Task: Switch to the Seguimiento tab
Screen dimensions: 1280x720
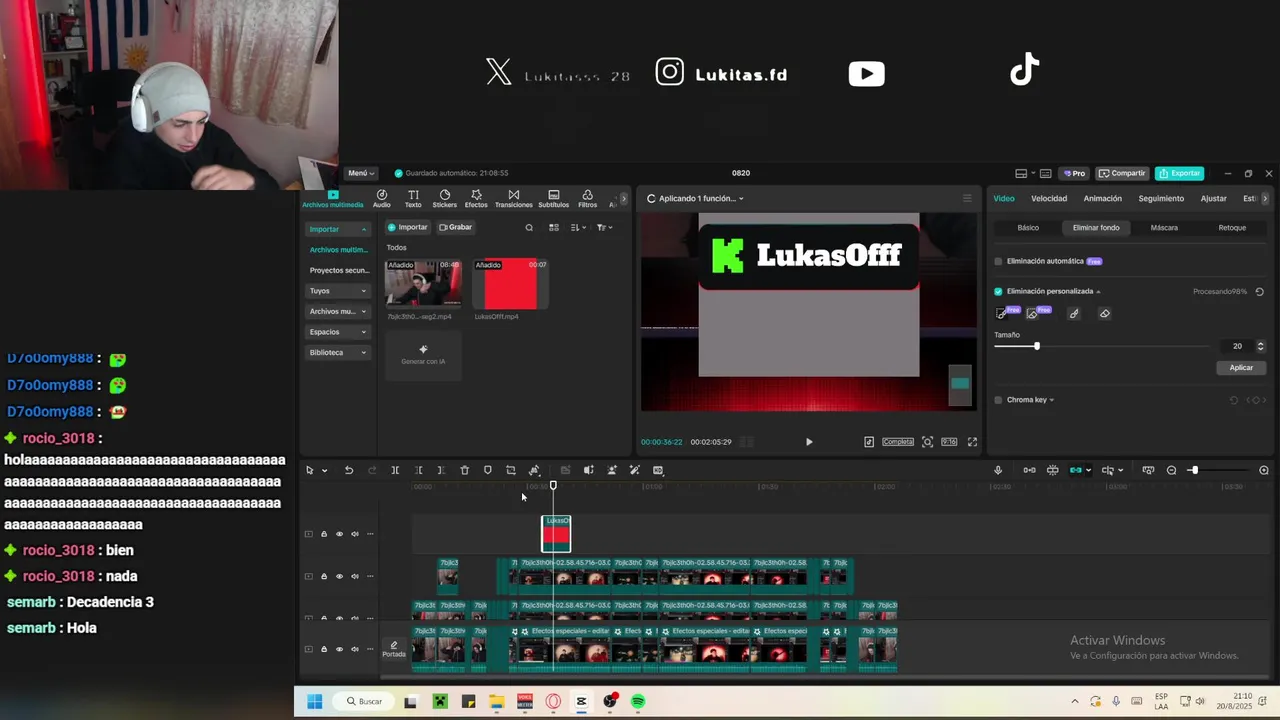Action: (1161, 198)
